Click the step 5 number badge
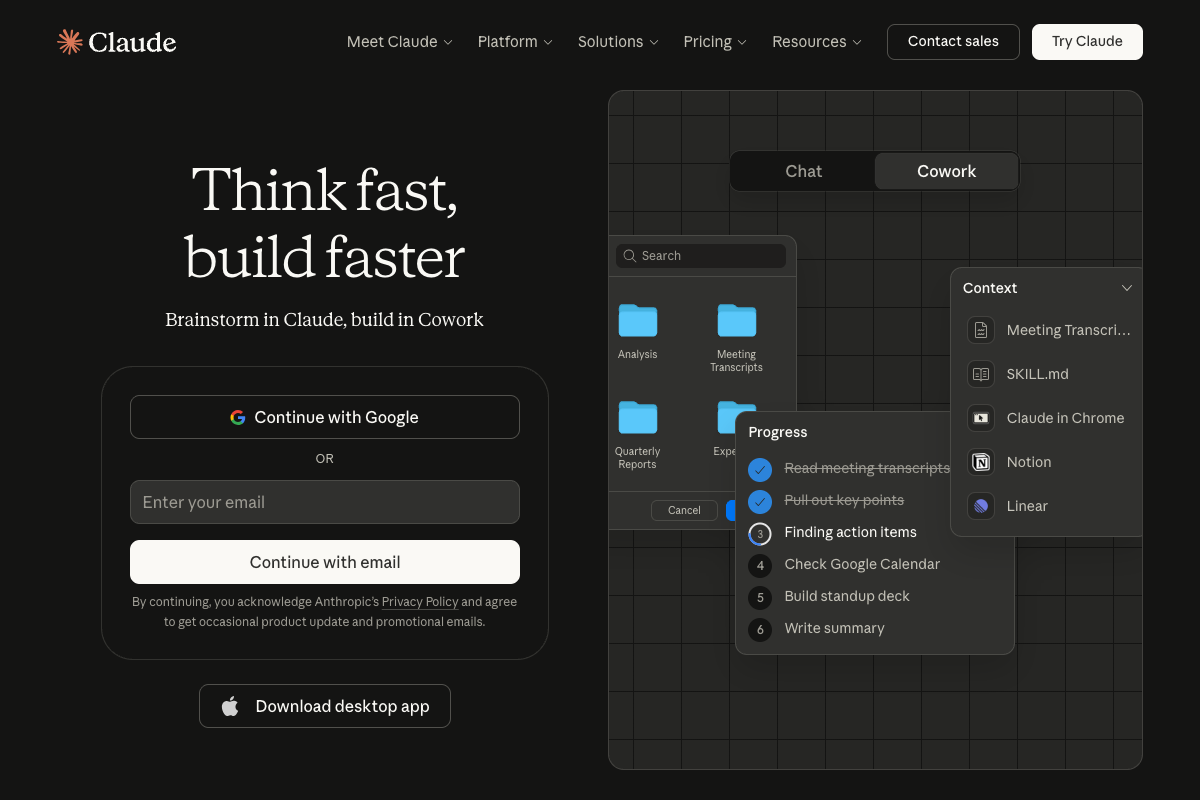 coord(760,597)
